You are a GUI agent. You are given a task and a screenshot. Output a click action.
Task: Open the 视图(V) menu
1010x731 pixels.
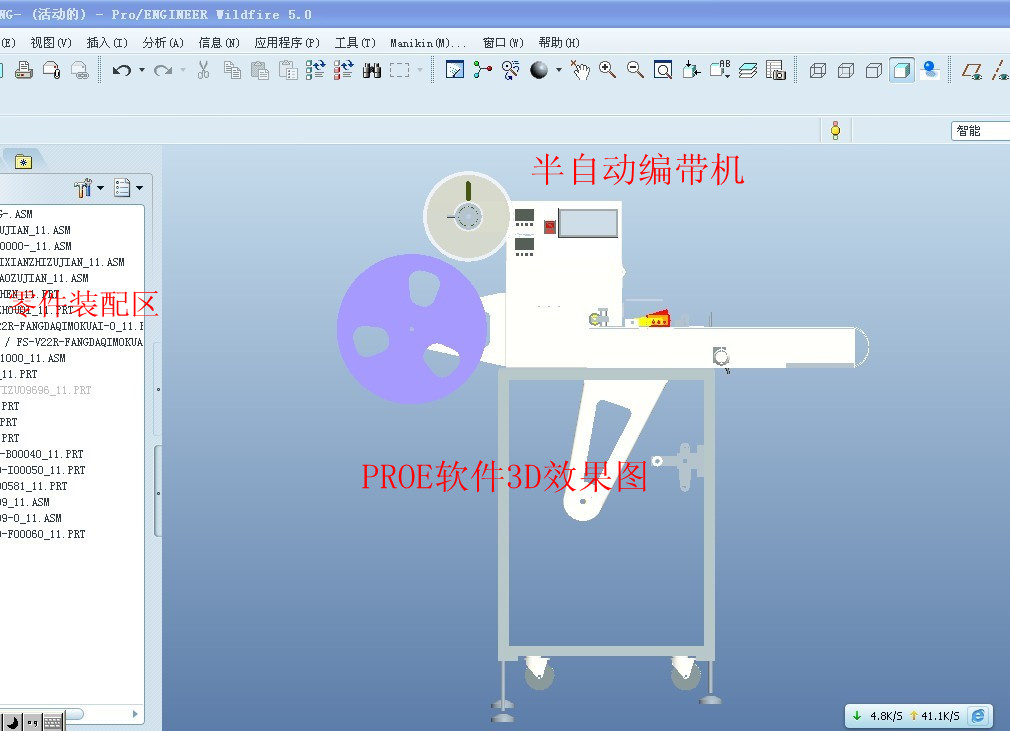pyautogui.click(x=51, y=43)
